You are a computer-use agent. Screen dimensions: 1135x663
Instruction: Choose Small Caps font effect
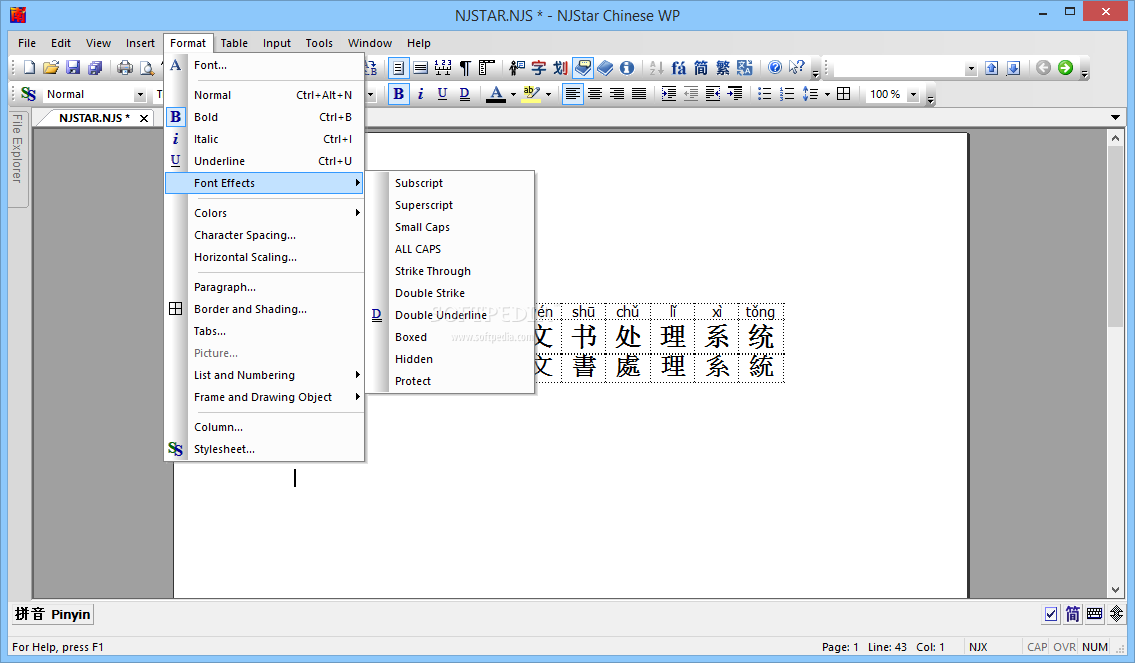point(450,227)
